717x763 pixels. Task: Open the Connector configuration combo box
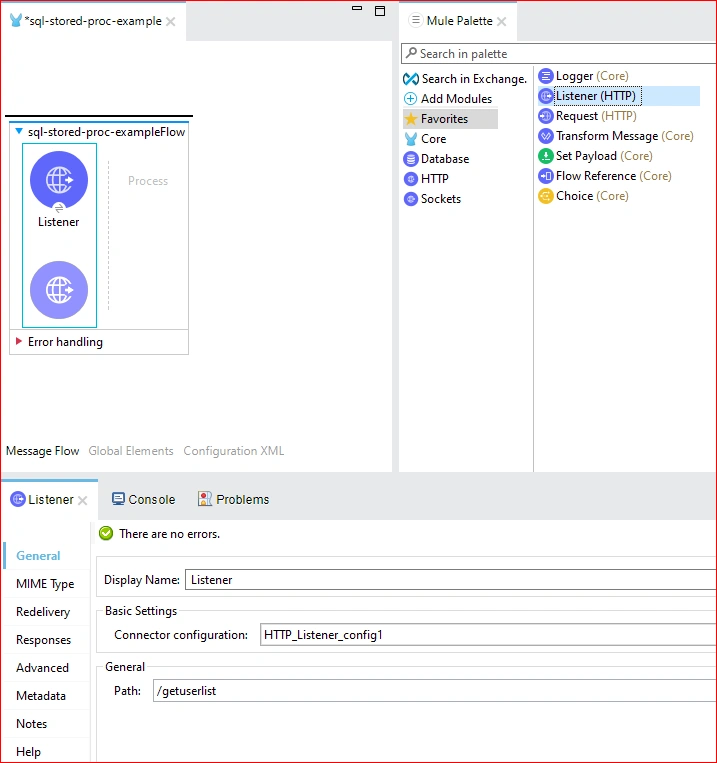coord(488,635)
